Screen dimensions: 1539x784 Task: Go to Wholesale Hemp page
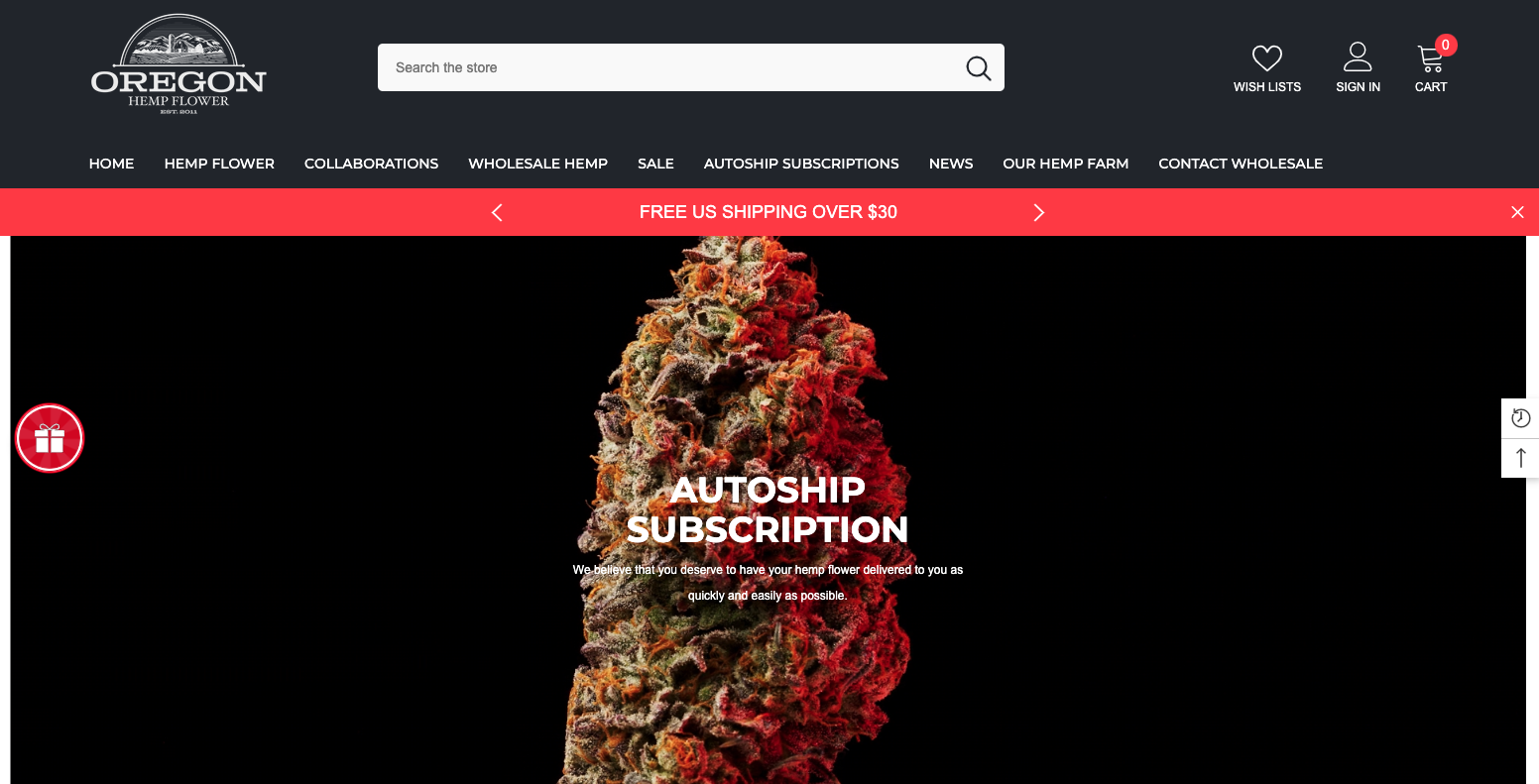537,164
